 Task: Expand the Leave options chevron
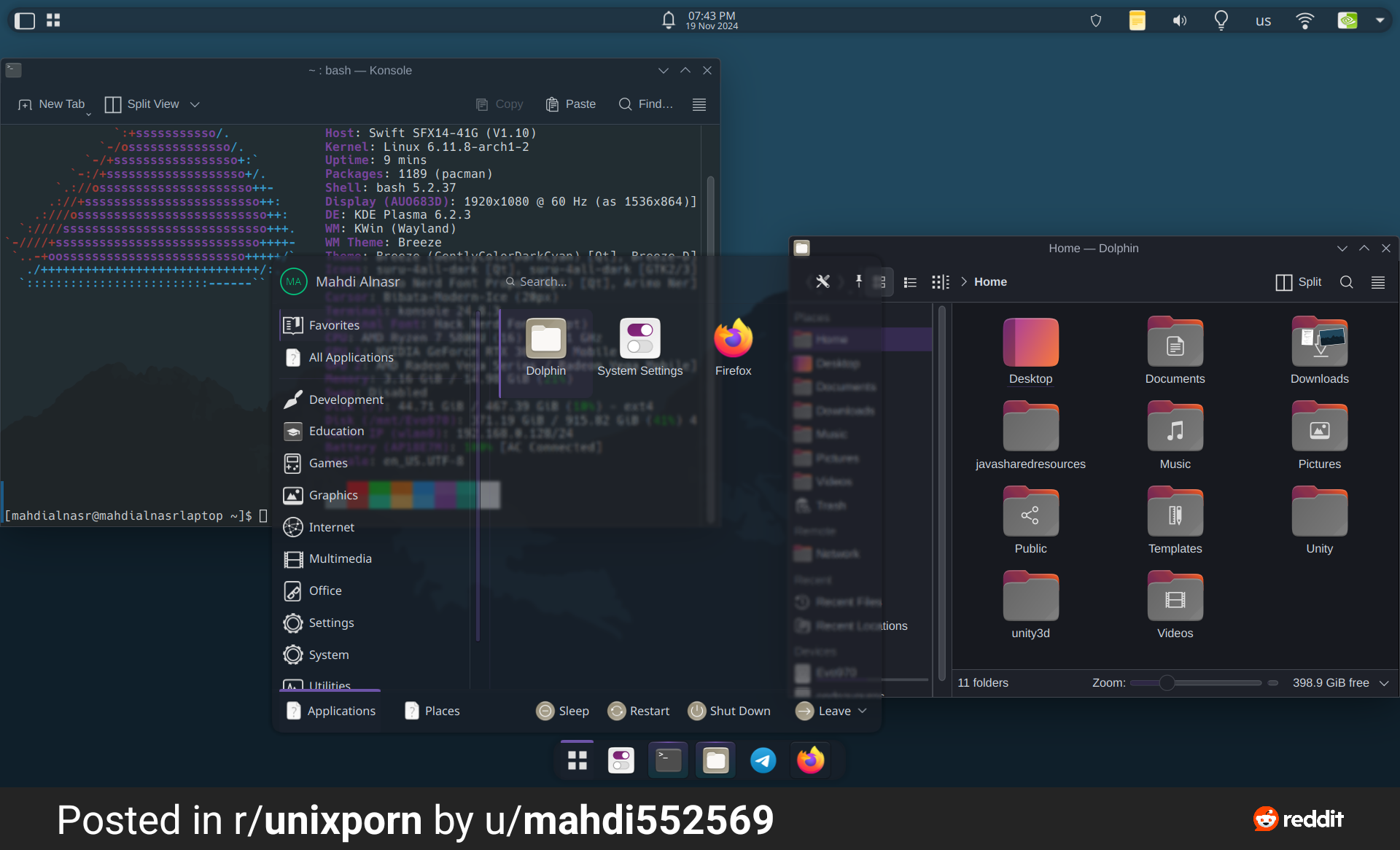863,711
